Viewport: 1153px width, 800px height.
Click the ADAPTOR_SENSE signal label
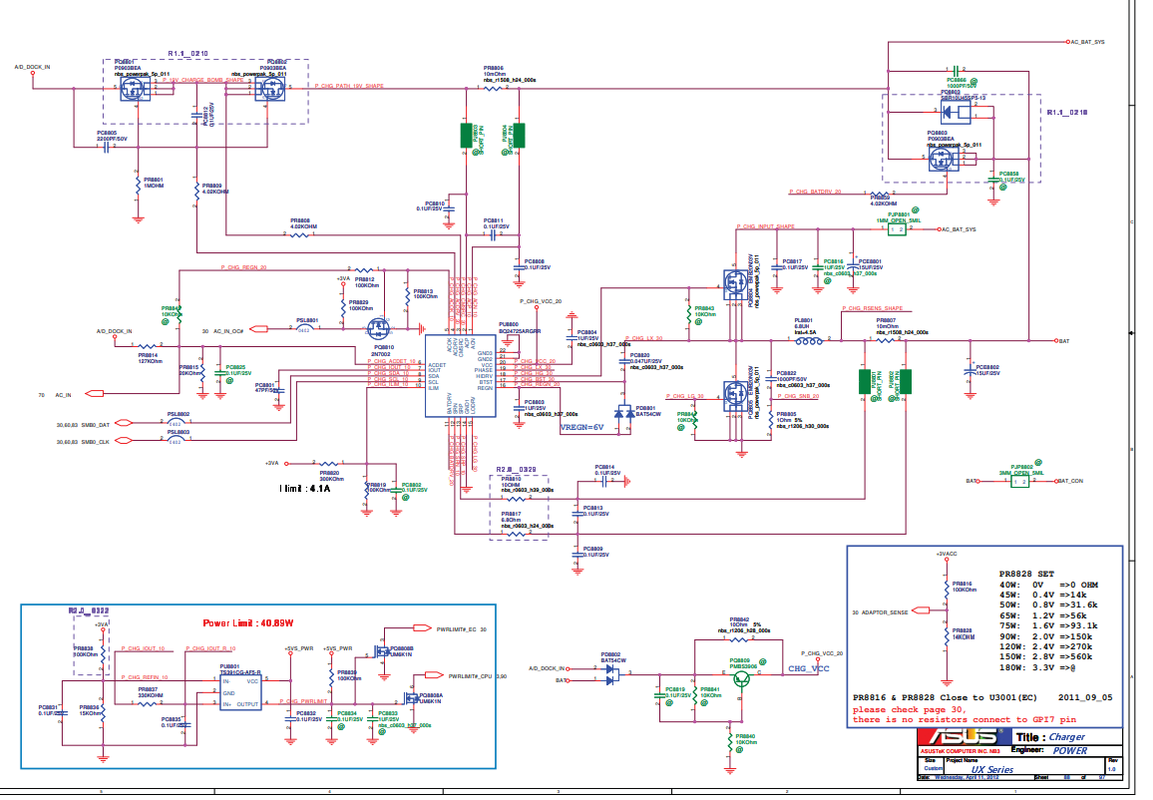coord(885,612)
